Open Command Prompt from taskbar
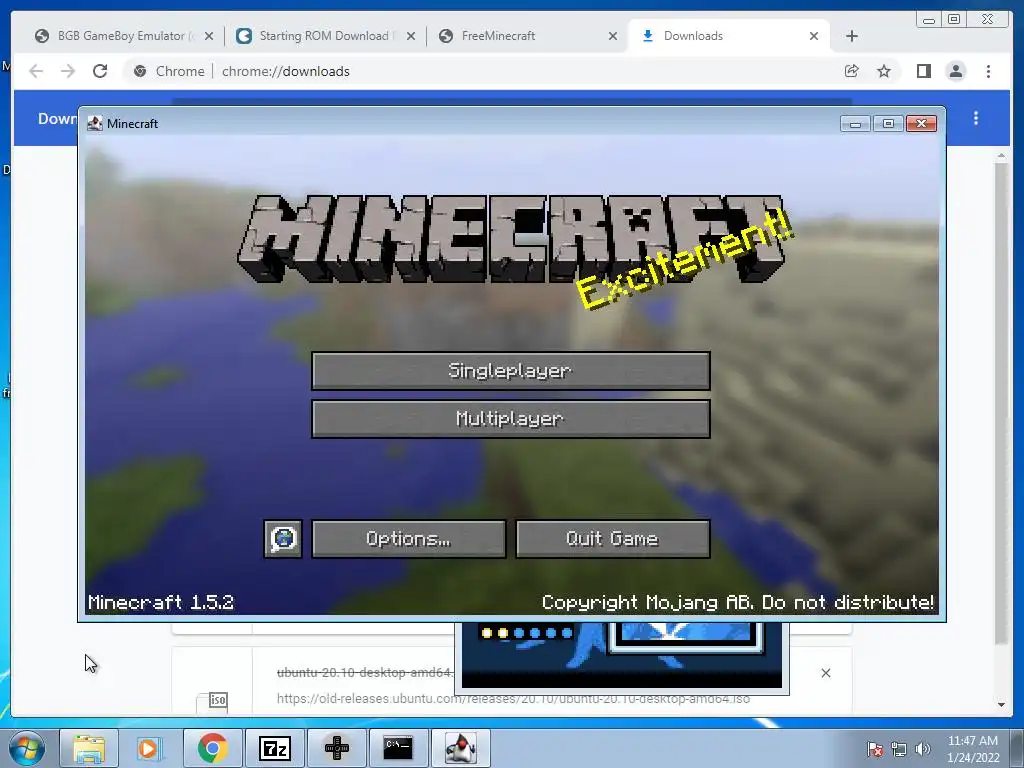Screen dimensions: 1024x768 click(398, 748)
